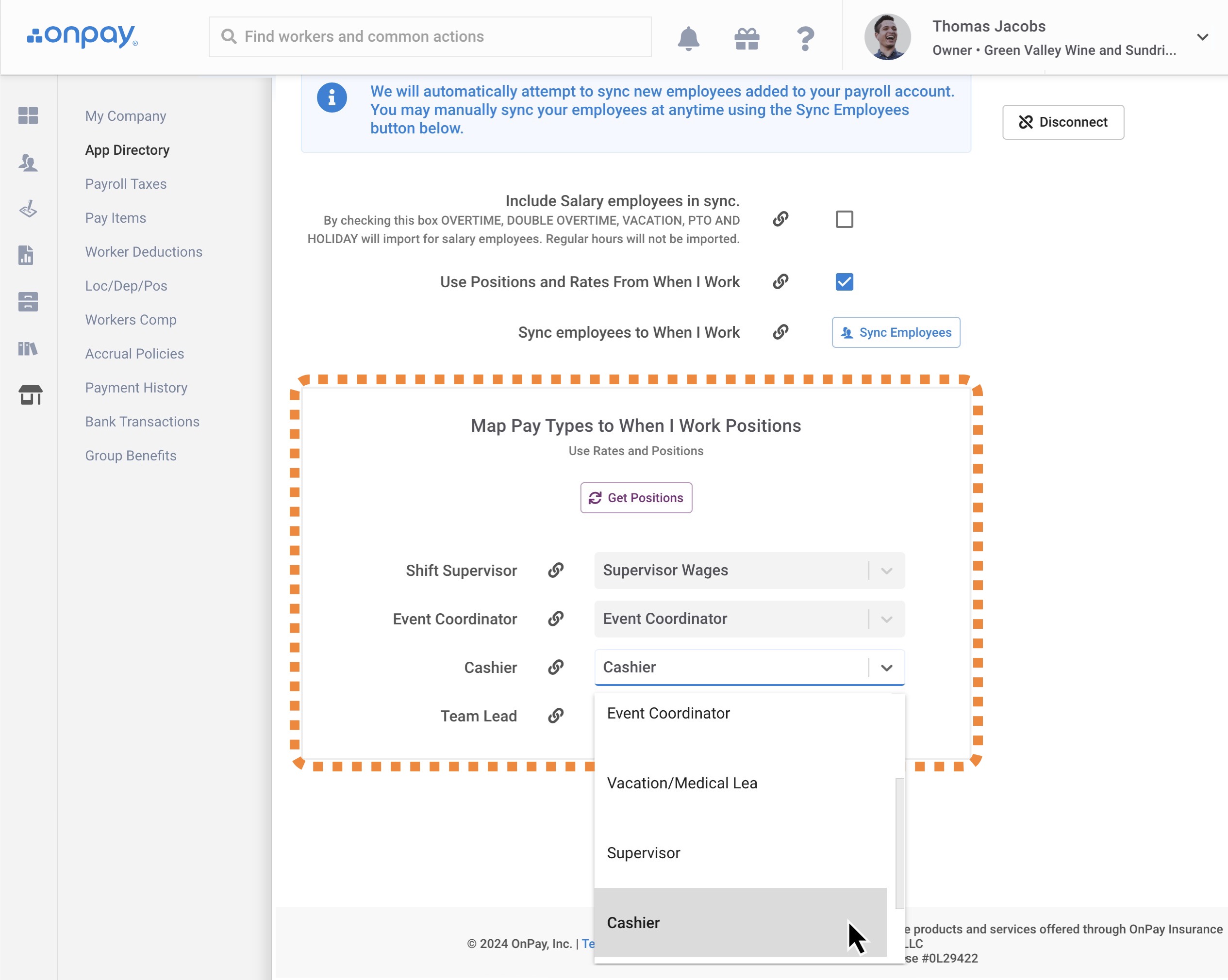The image size is (1228, 980).
Task: Choose Vacation/Medical Lea option
Action: tap(741, 784)
